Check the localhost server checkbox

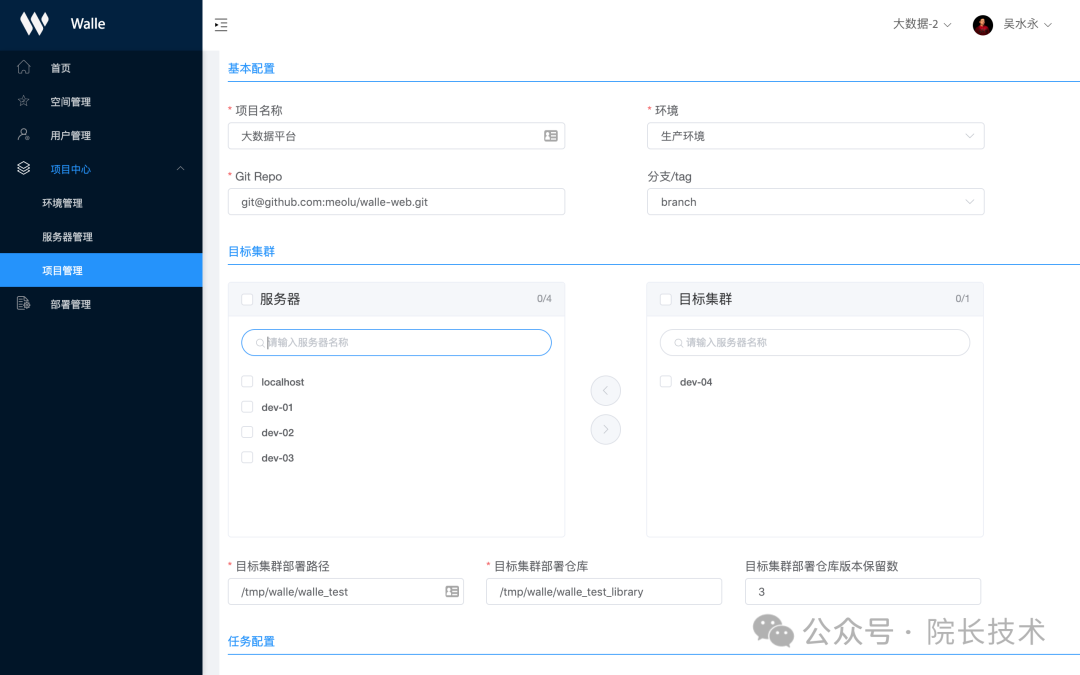point(247,382)
